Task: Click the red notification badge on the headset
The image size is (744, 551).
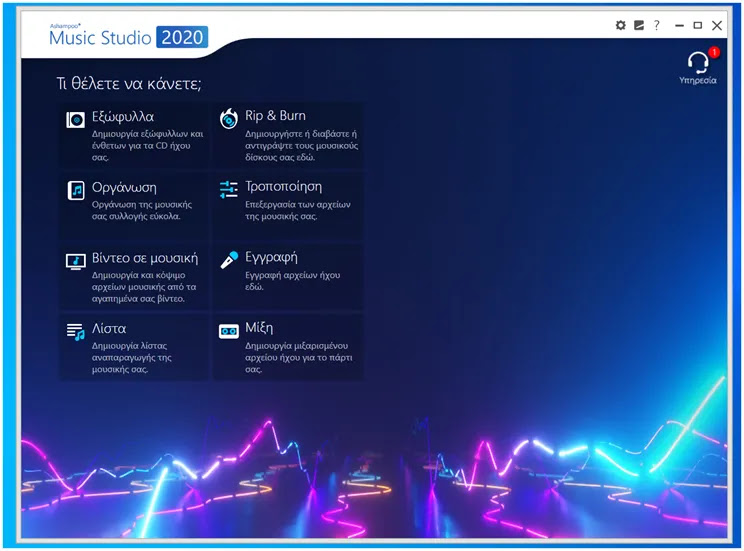Action: pos(714,52)
